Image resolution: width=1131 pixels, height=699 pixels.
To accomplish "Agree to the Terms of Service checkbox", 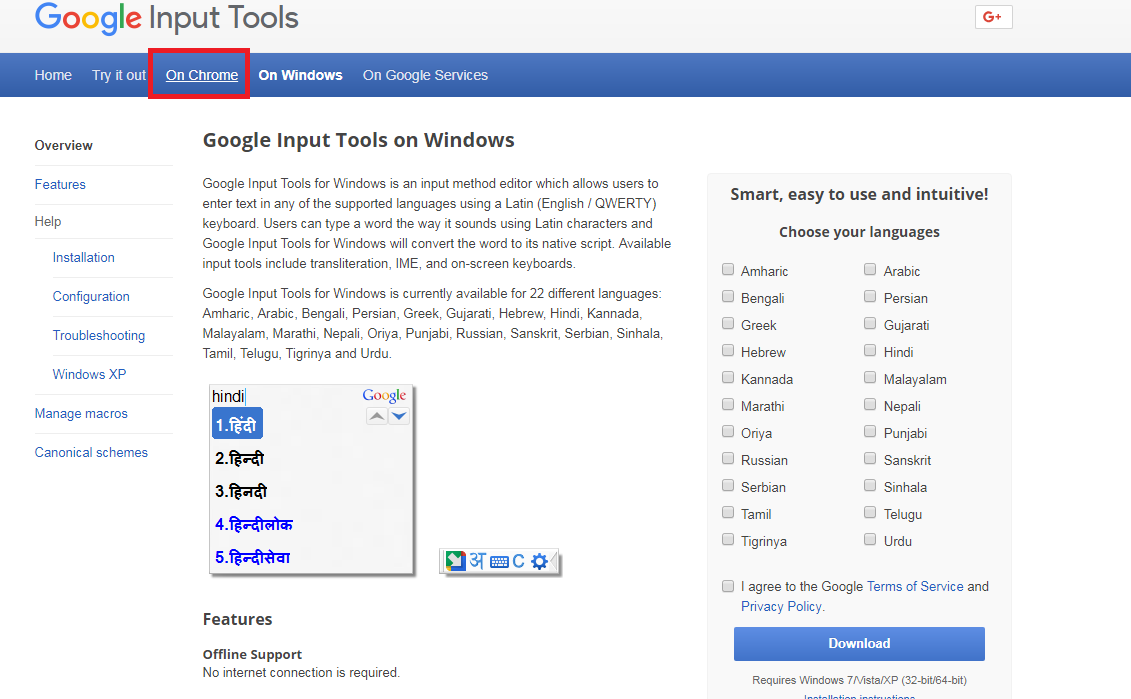I will click(x=728, y=586).
